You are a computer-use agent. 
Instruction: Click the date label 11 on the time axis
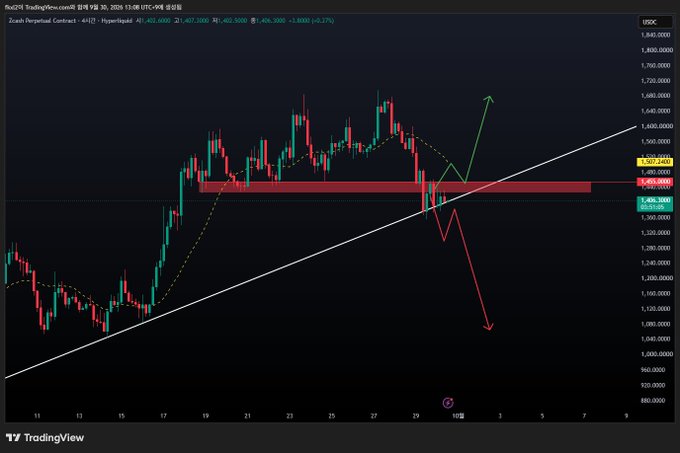point(37,416)
